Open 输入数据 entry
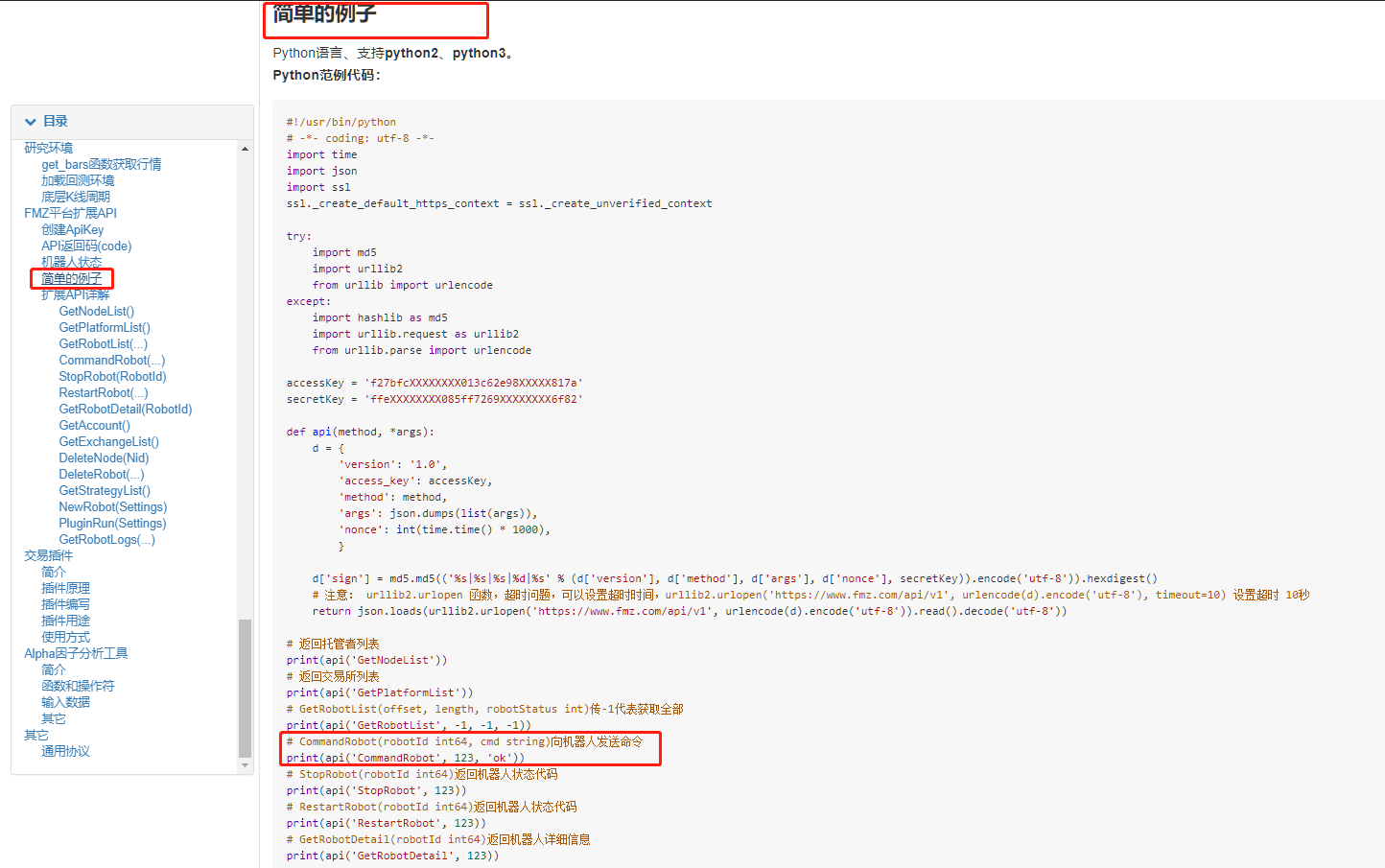This screenshot has width=1385, height=868. pos(66,702)
